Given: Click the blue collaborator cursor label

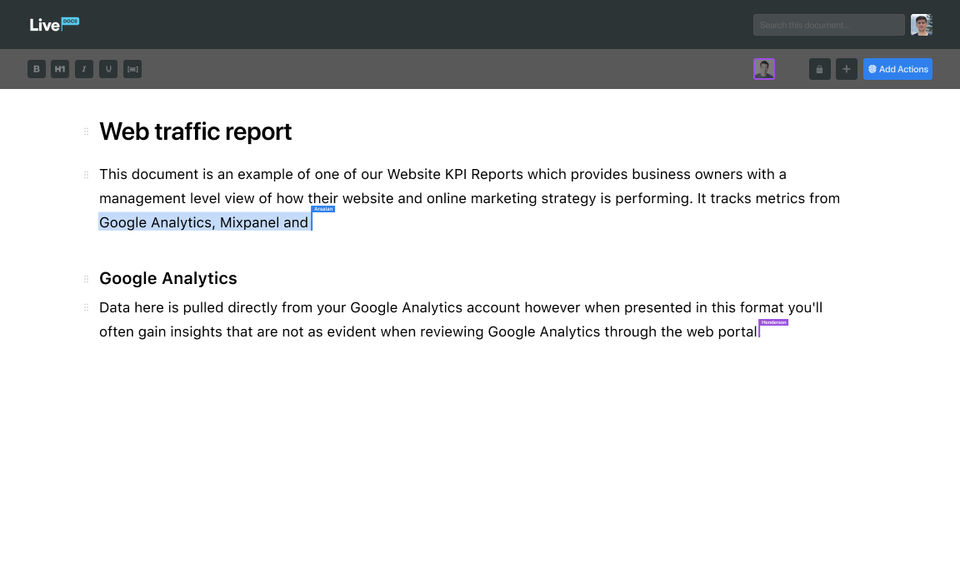Looking at the screenshot, I should pyautogui.click(x=323, y=210).
